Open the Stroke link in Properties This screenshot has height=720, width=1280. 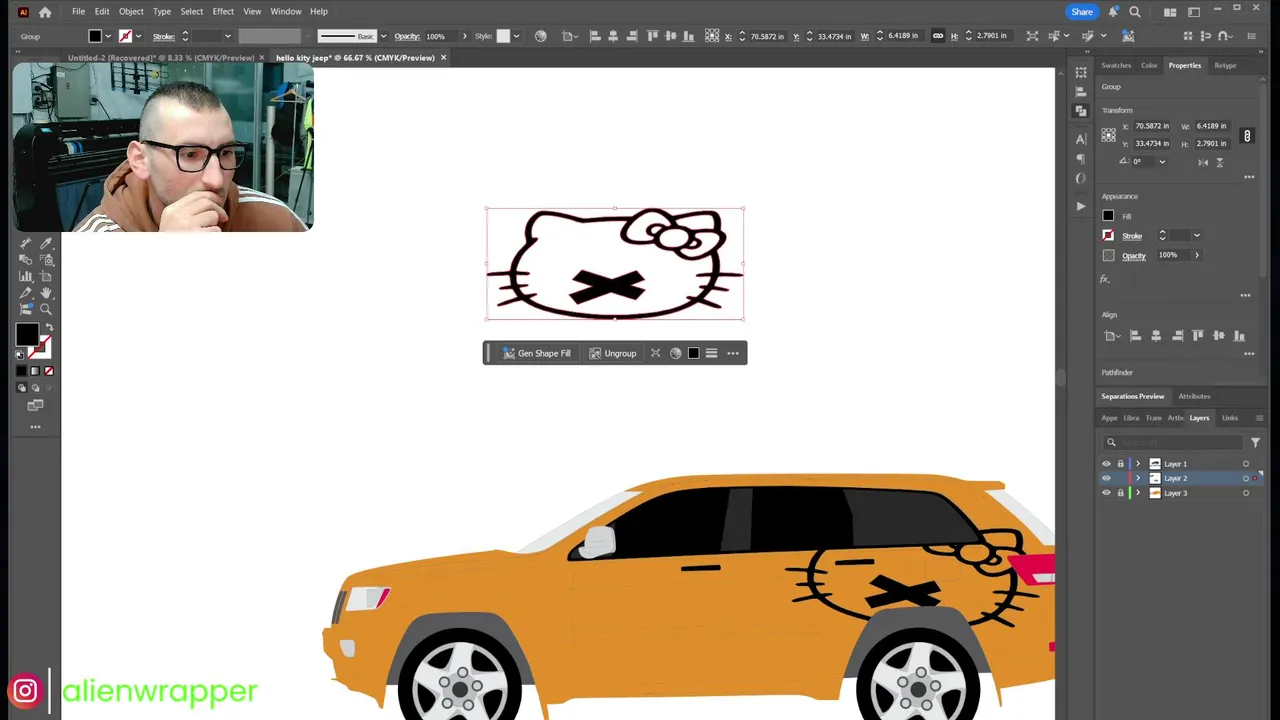click(1132, 236)
